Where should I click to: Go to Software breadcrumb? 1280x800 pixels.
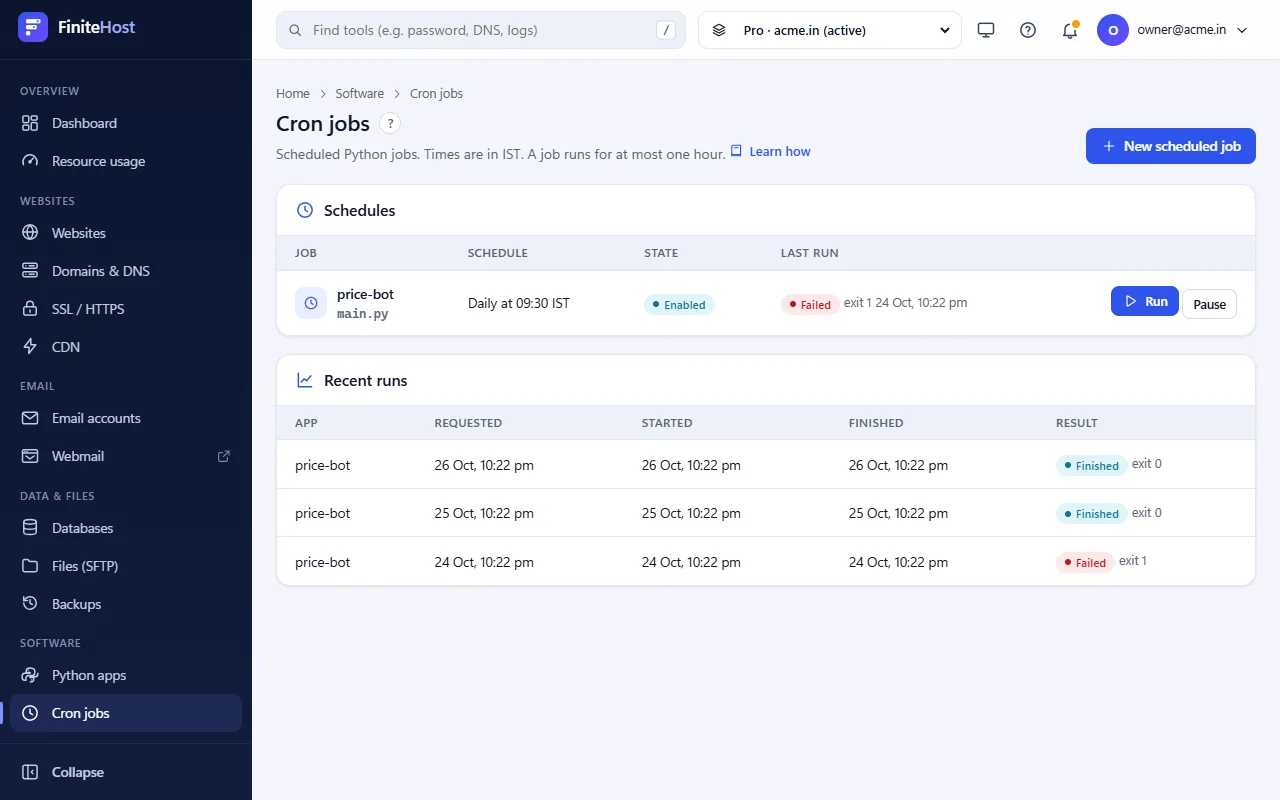[x=360, y=93]
